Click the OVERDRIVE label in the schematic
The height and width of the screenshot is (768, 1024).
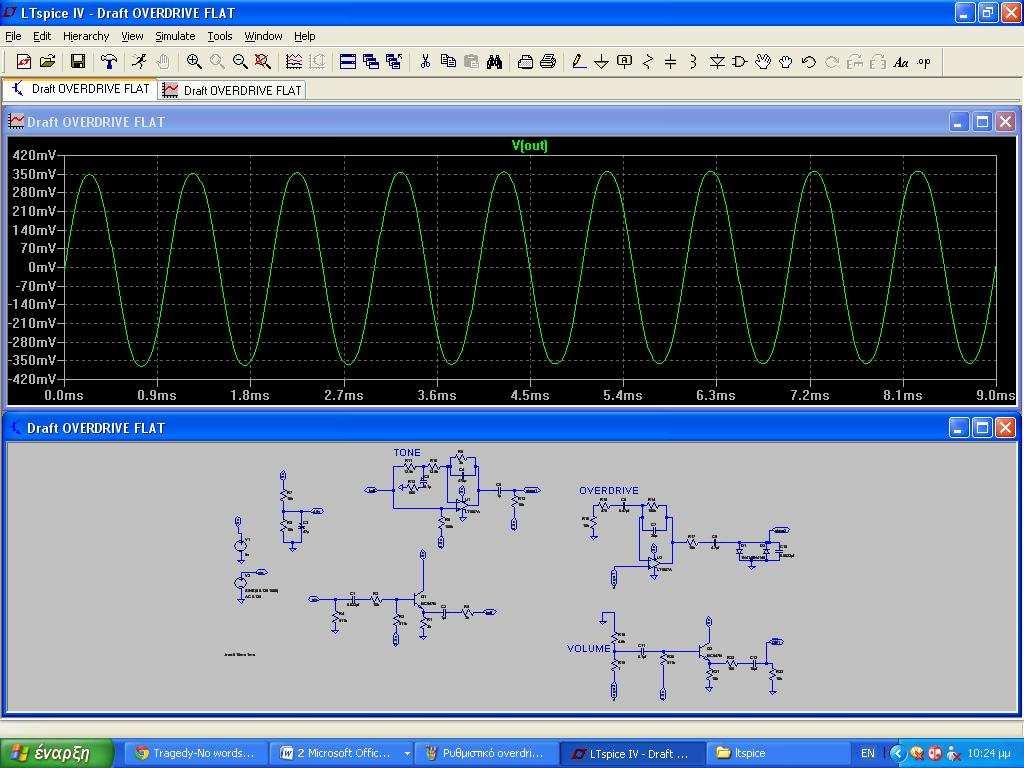609,490
